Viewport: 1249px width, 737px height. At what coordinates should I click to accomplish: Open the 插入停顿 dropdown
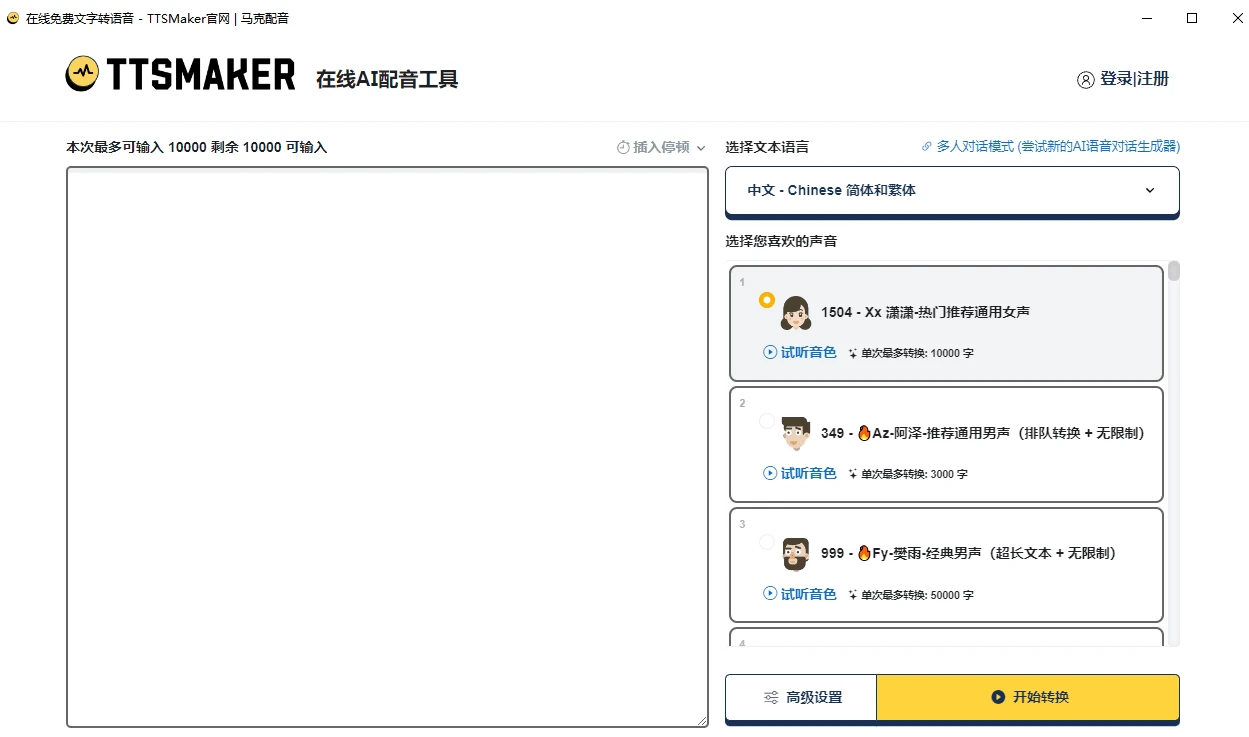660,147
